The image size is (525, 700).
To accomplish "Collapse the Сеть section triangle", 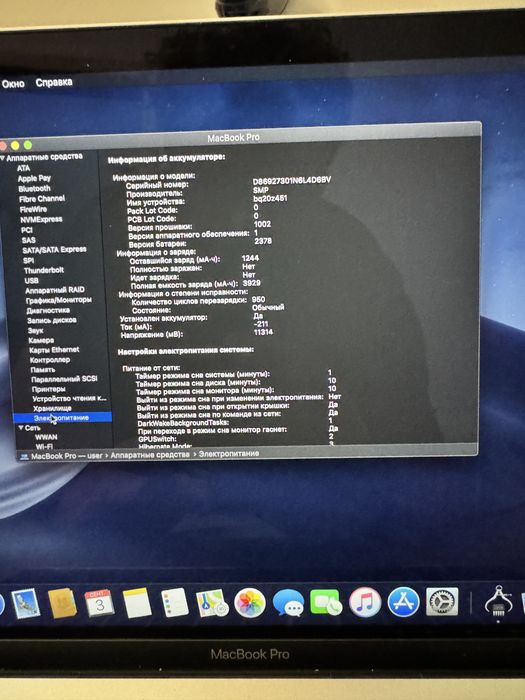I will coord(21,428).
